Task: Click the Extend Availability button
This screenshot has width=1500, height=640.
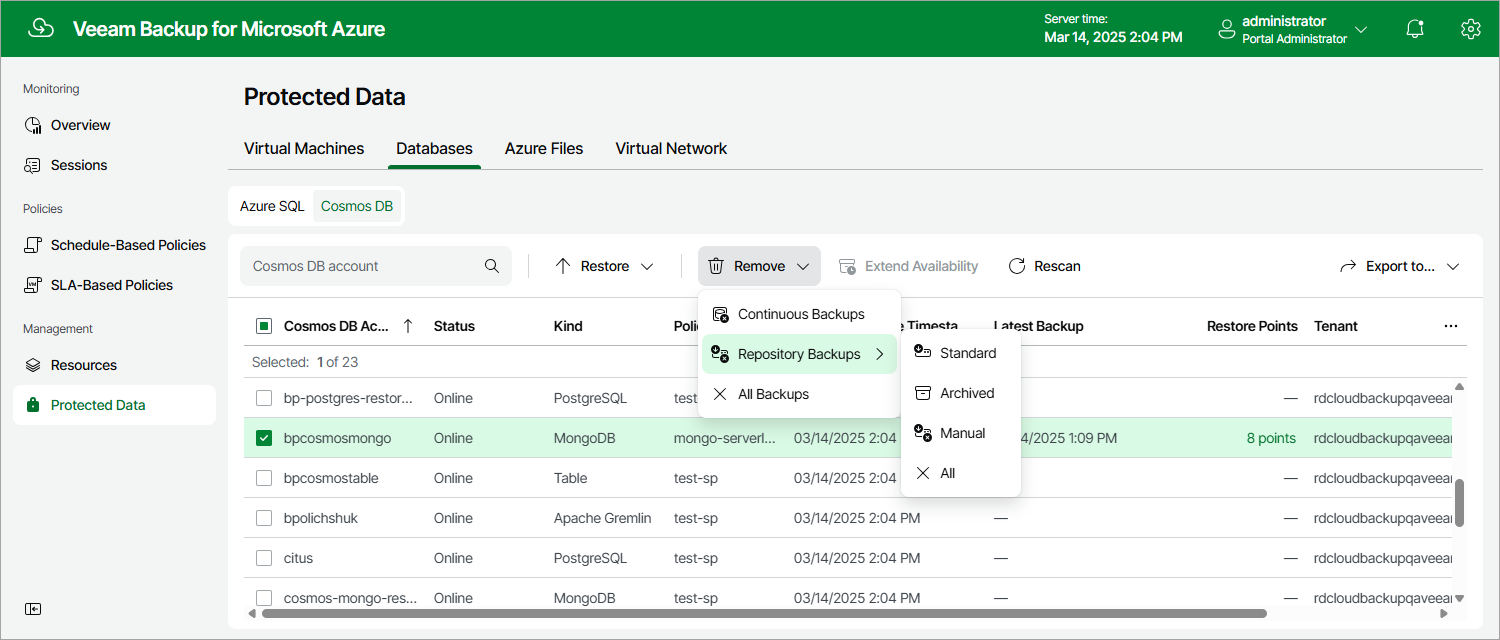Action: pos(908,266)
